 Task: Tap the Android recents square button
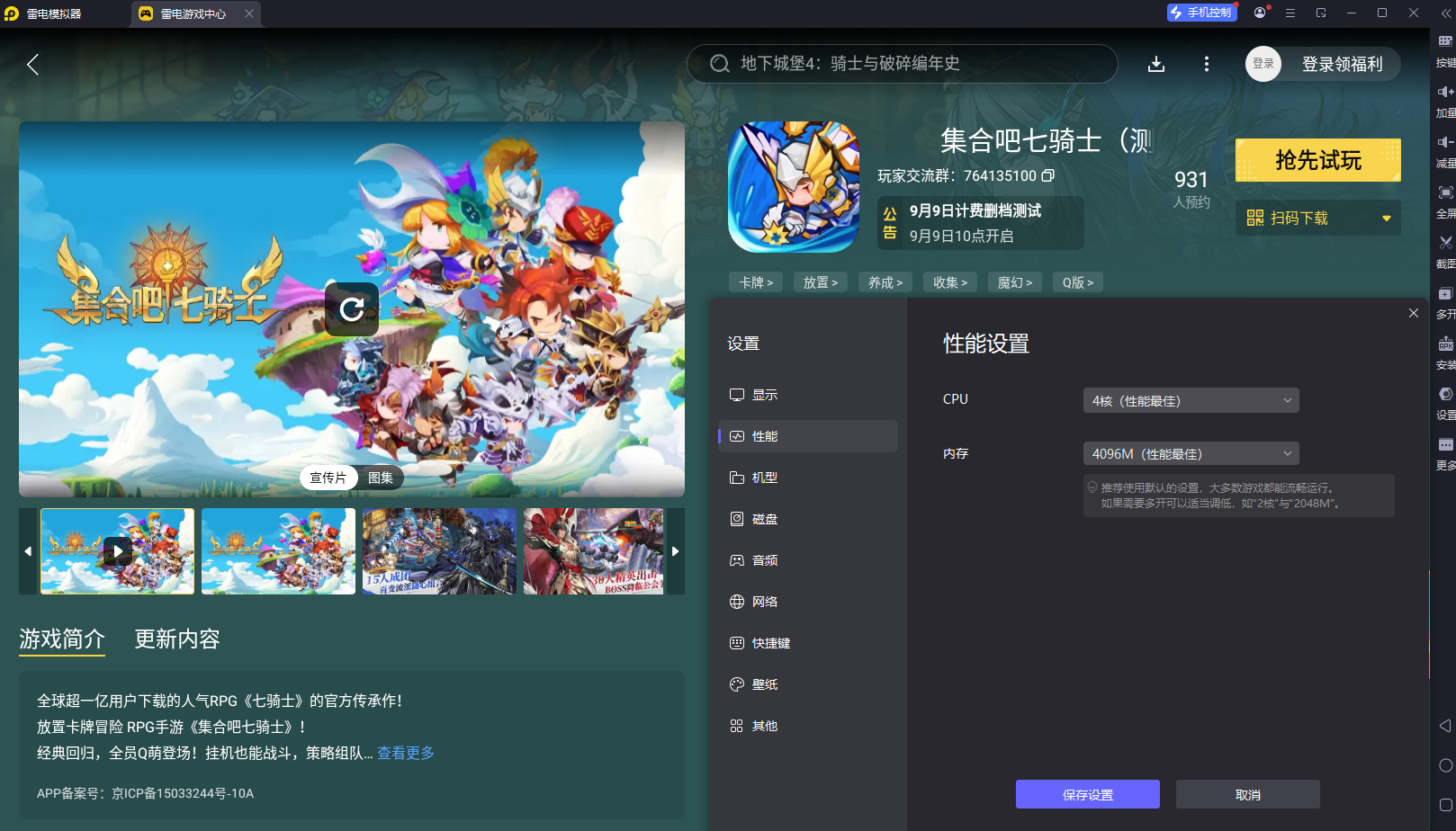point(1445,805)
